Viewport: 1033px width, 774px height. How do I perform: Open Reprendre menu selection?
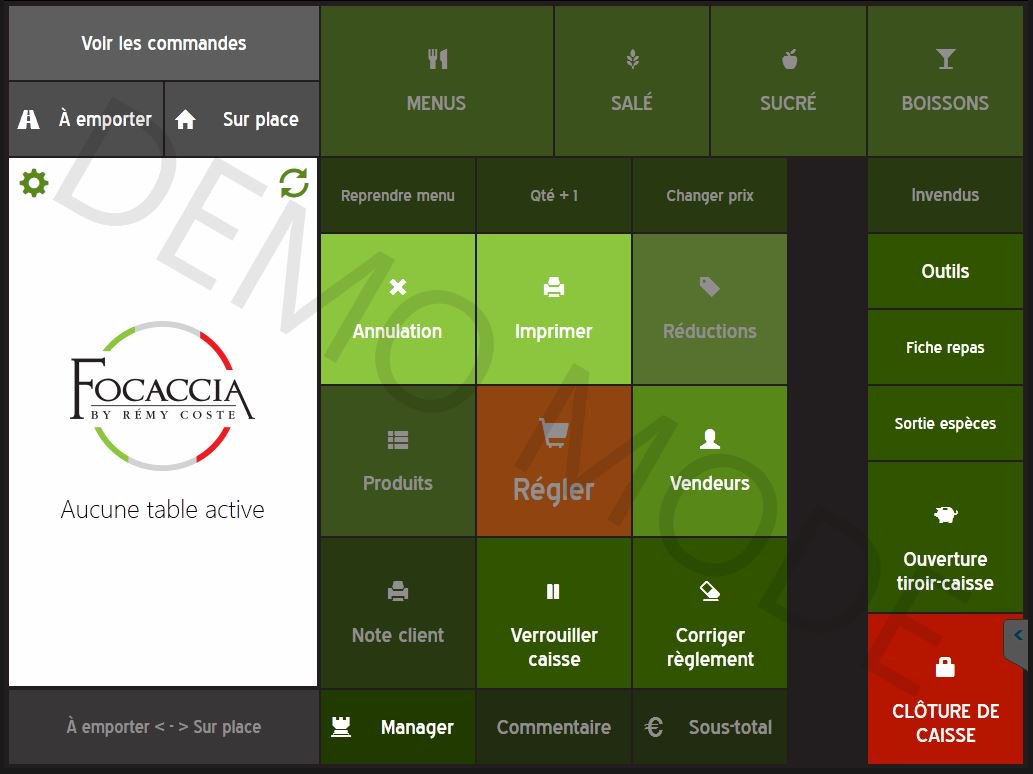click(x=397, y=195)
